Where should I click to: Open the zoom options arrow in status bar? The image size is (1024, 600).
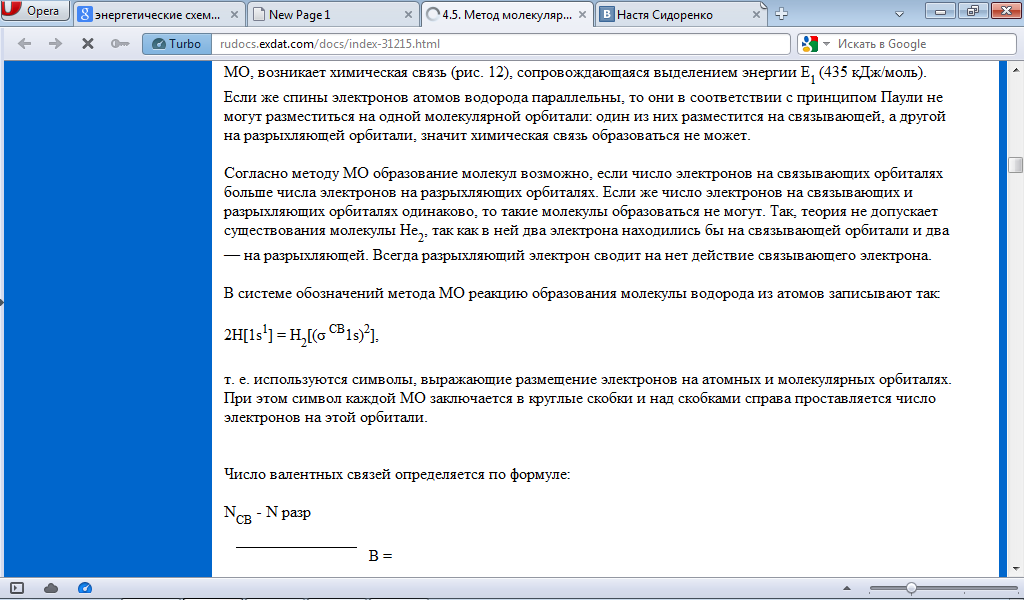[x=846, y=588]
